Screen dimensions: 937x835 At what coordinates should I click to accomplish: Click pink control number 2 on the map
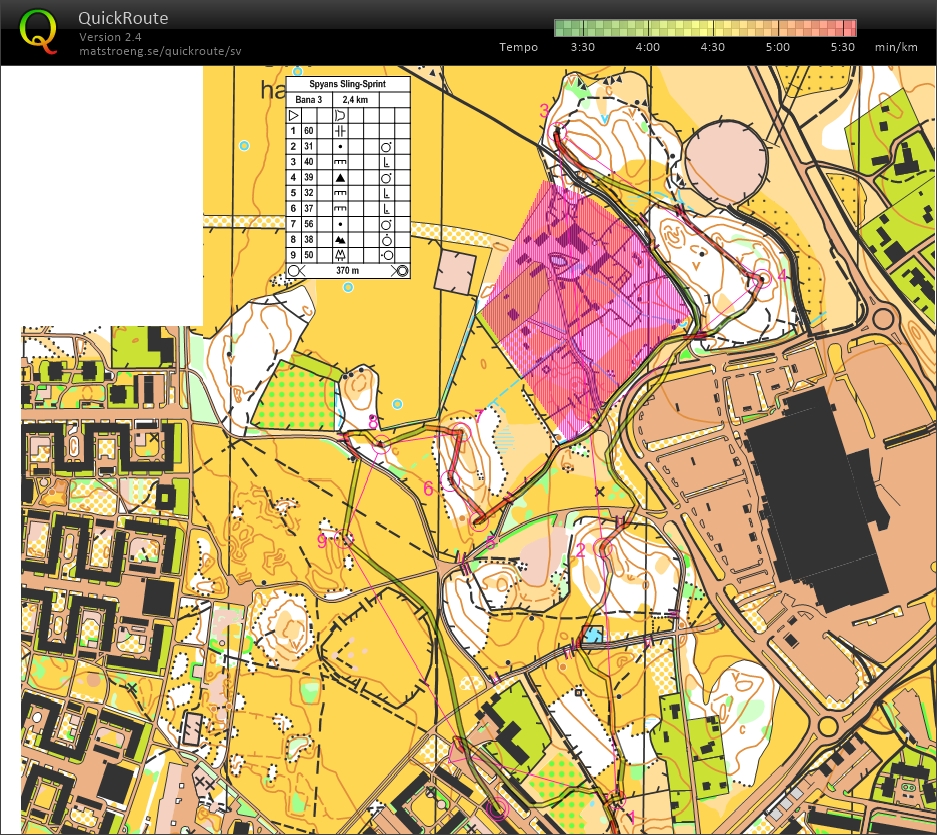click(580, 549)
